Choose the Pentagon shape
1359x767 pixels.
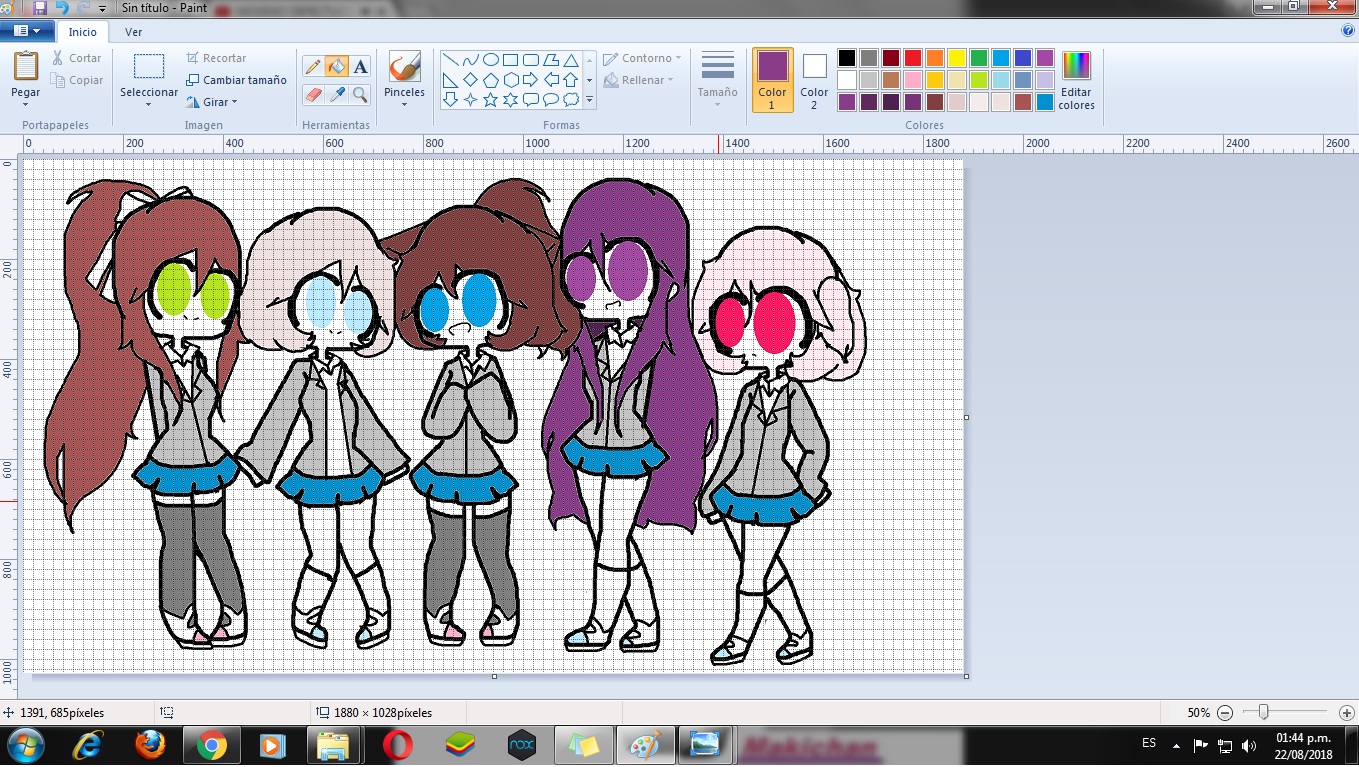[x=491, y=80]
